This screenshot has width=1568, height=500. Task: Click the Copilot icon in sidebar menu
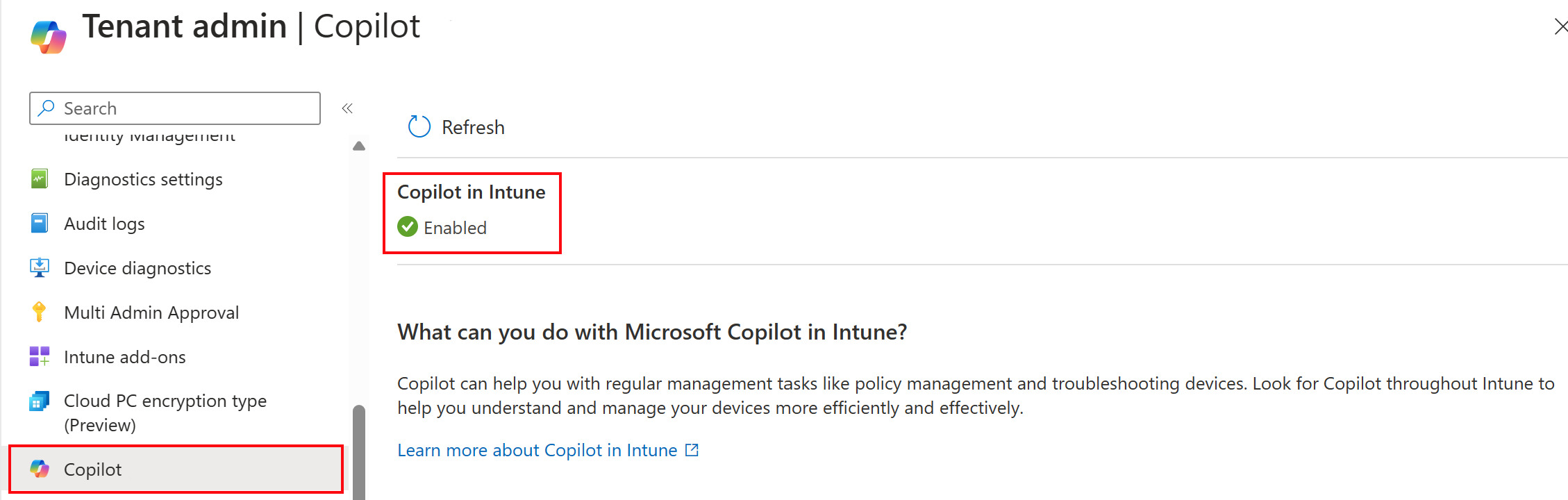coord(40,469)
